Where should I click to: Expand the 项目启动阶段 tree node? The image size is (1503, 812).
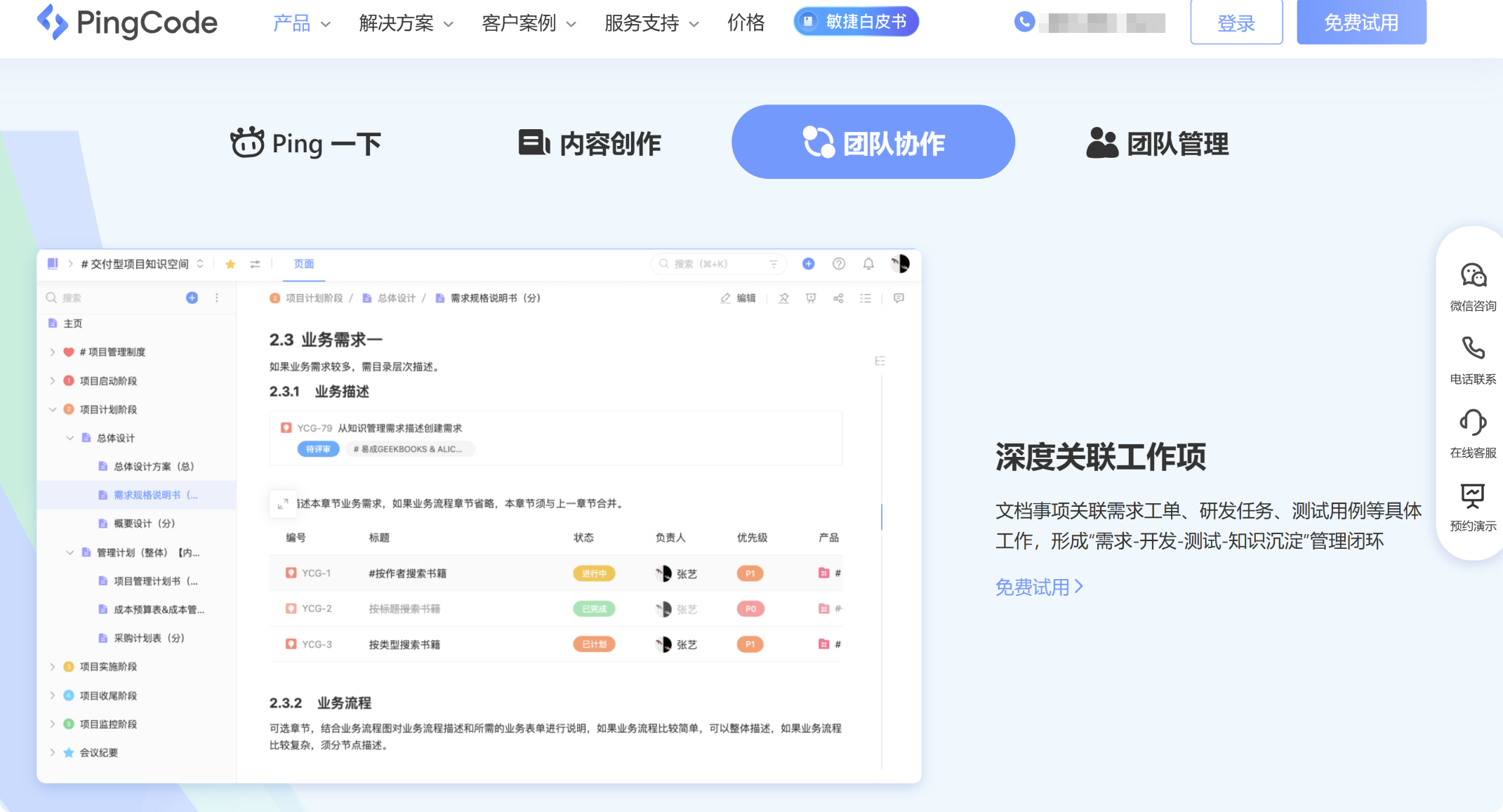tap(53, 380)
